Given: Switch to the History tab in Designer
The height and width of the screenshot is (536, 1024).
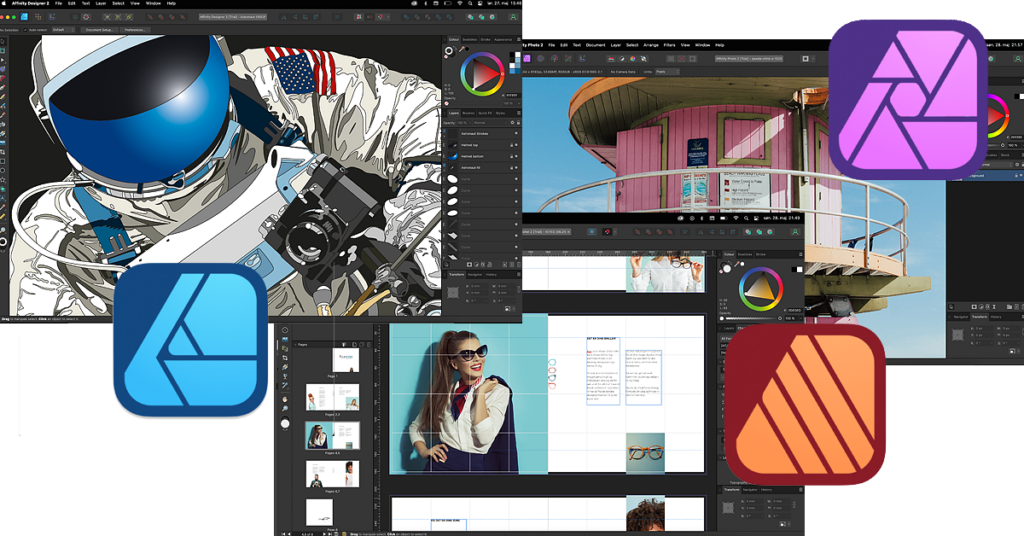Looking at the screenshot, I should (491, 275).
